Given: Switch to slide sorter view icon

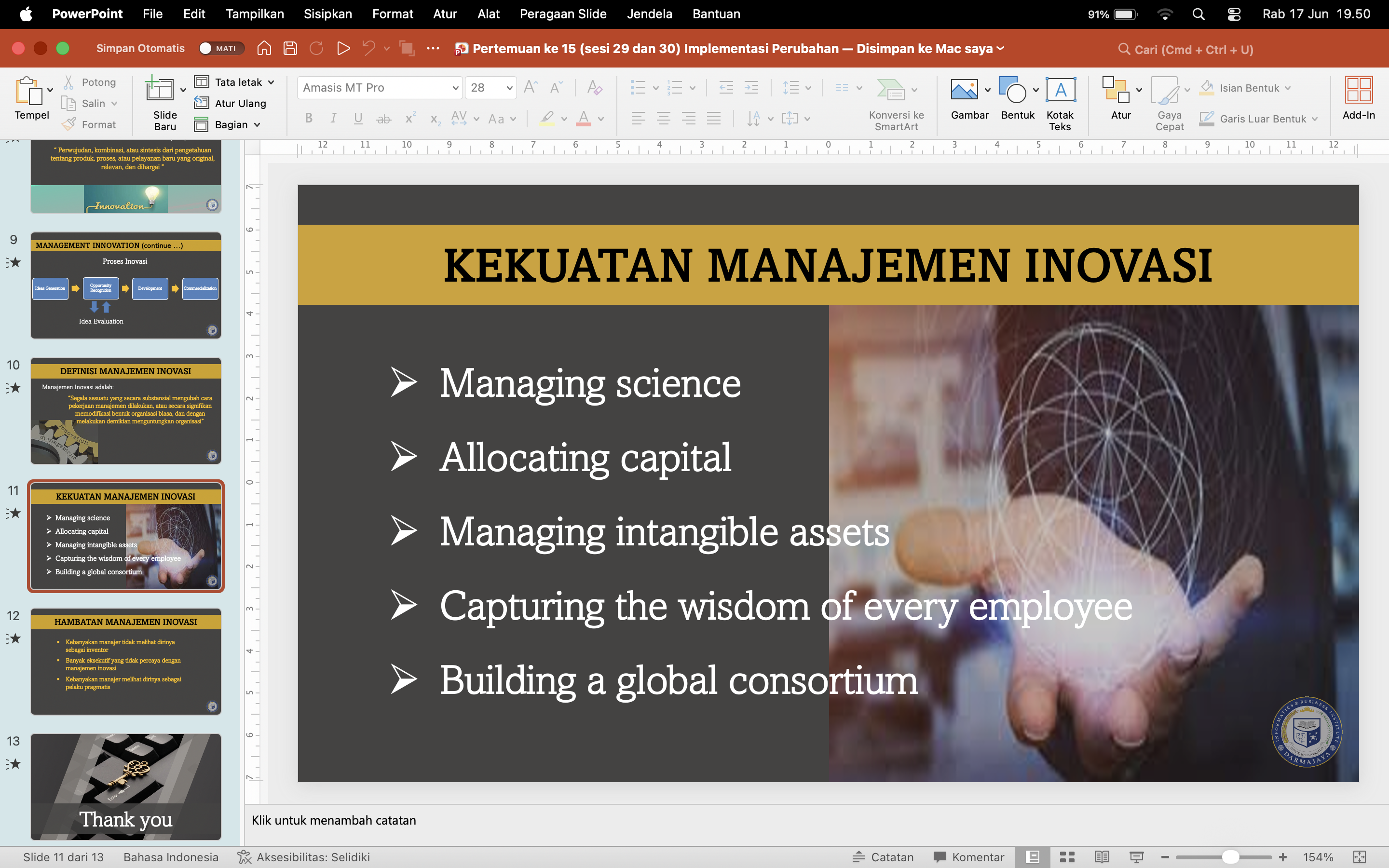Looking at the screenshot, I should pos(1067,857).
